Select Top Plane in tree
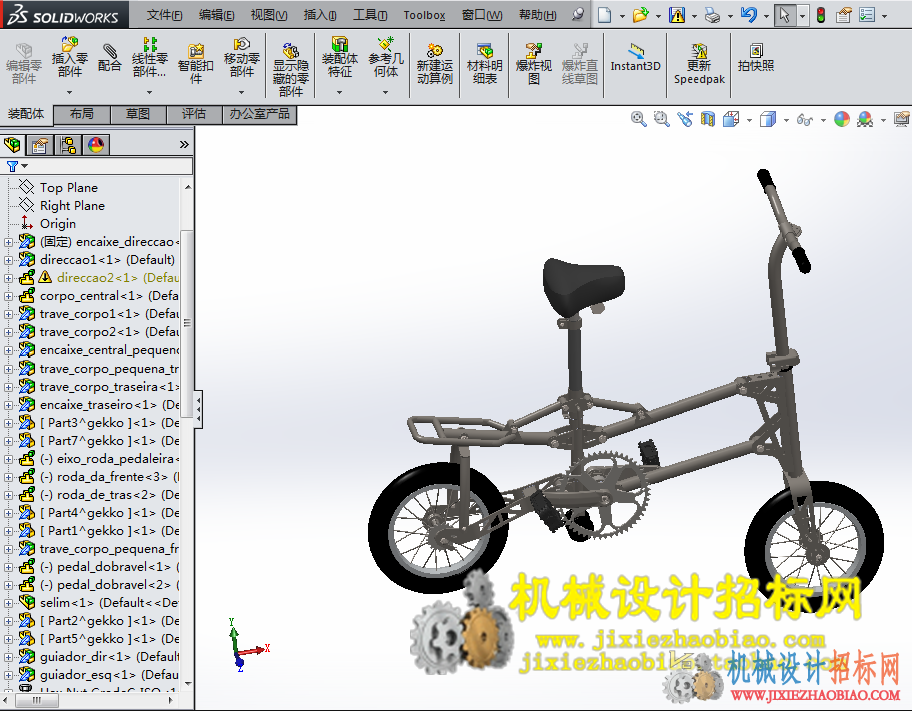912x711 pixels. 69,188
